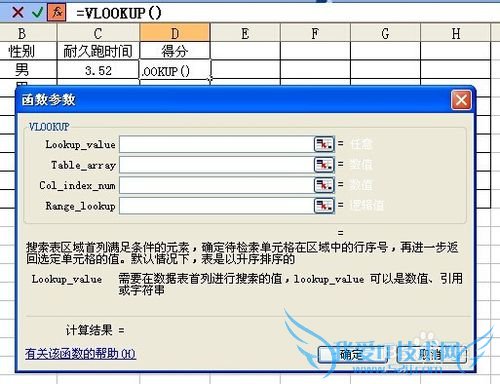
Task: Focus the Range_lookup input box
Action: pyautogui.click(x=217, y=206)
